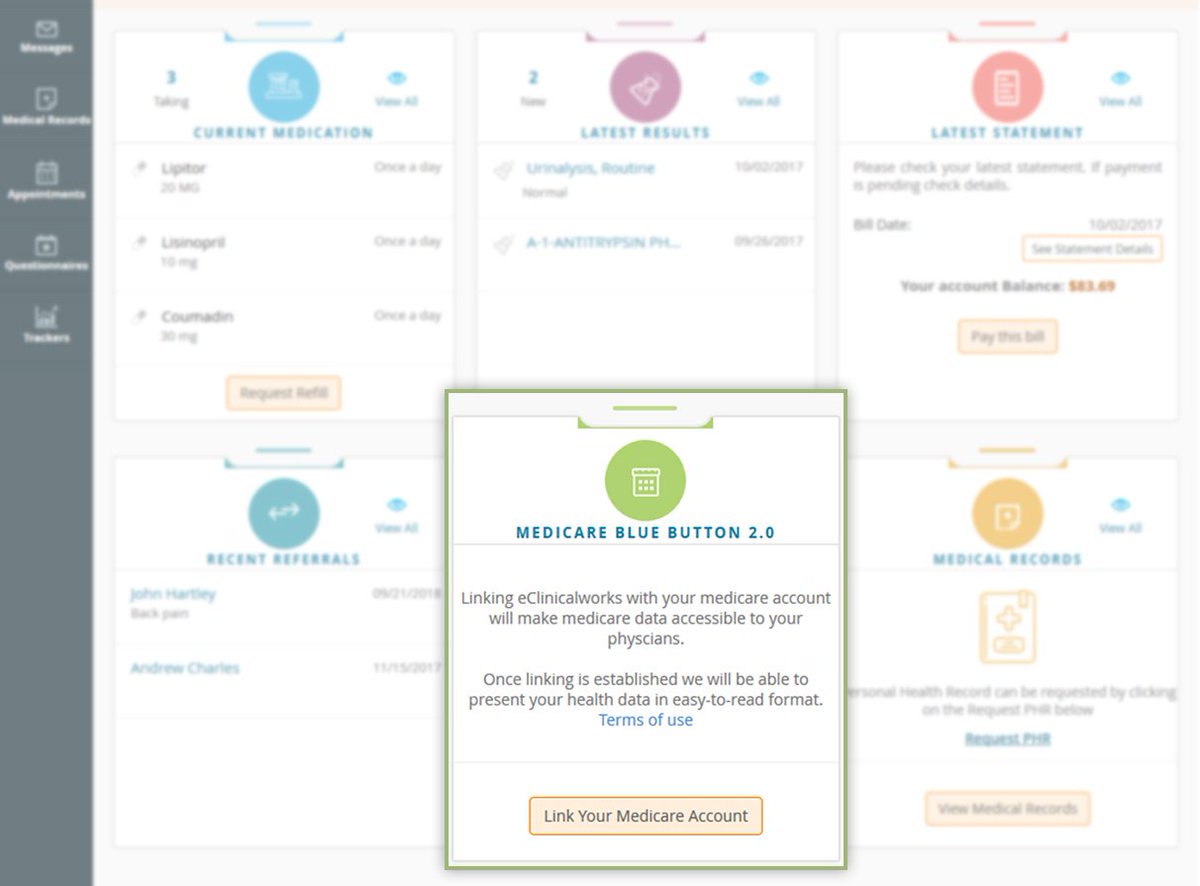
Task: View all current medications
Action: click(x=396, y=89)
